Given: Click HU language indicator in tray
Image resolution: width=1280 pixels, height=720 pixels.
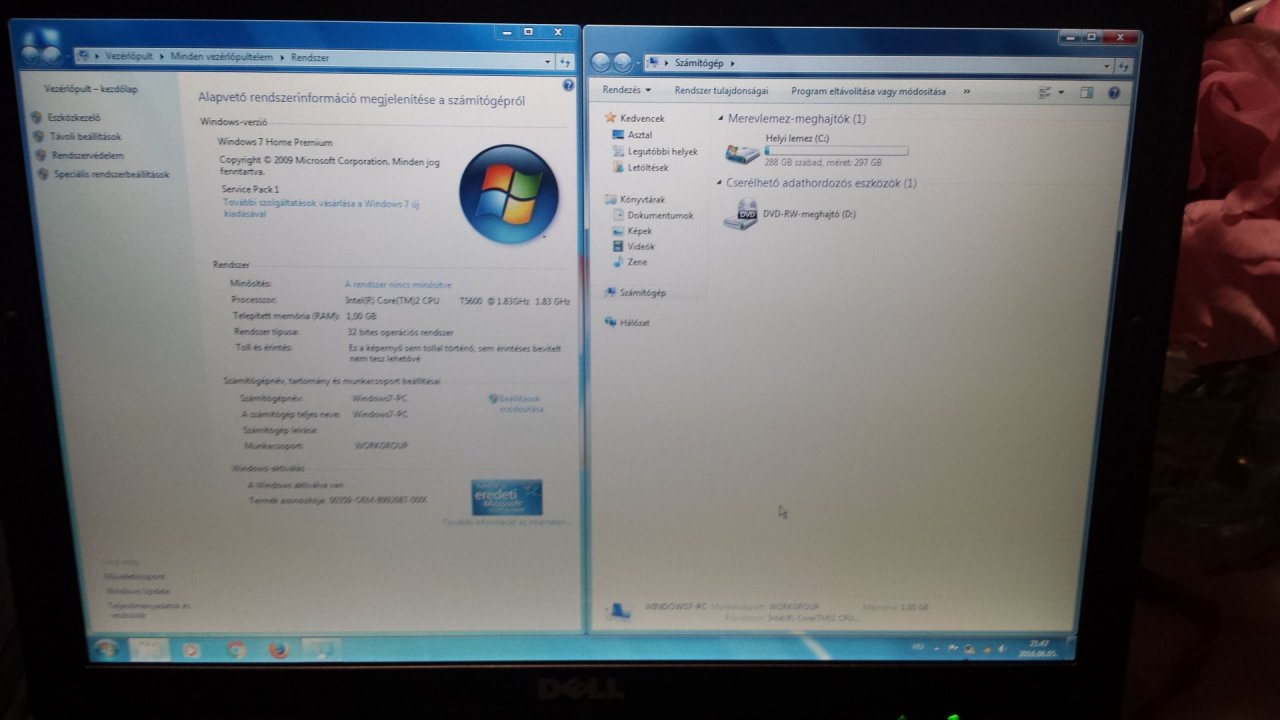Looking at the screenshot, I should pos(917,648).
